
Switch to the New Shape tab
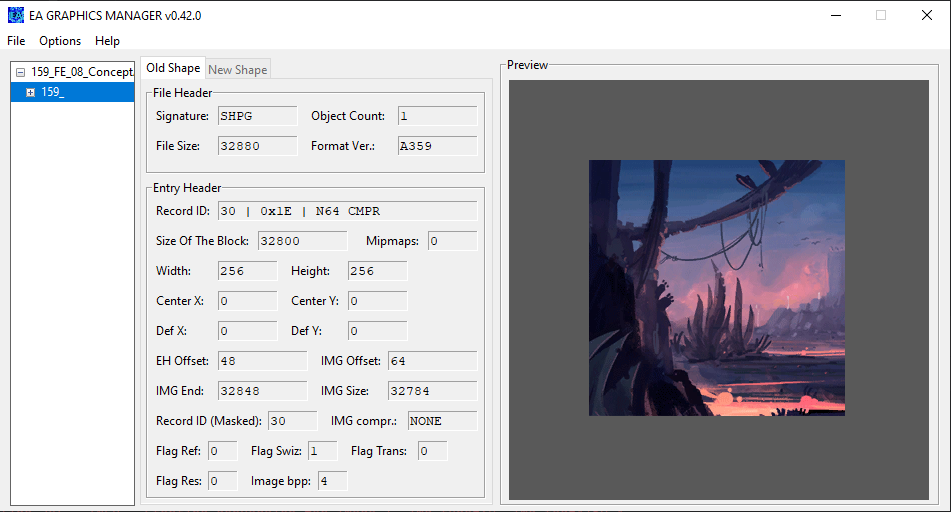tap(238, 70)
